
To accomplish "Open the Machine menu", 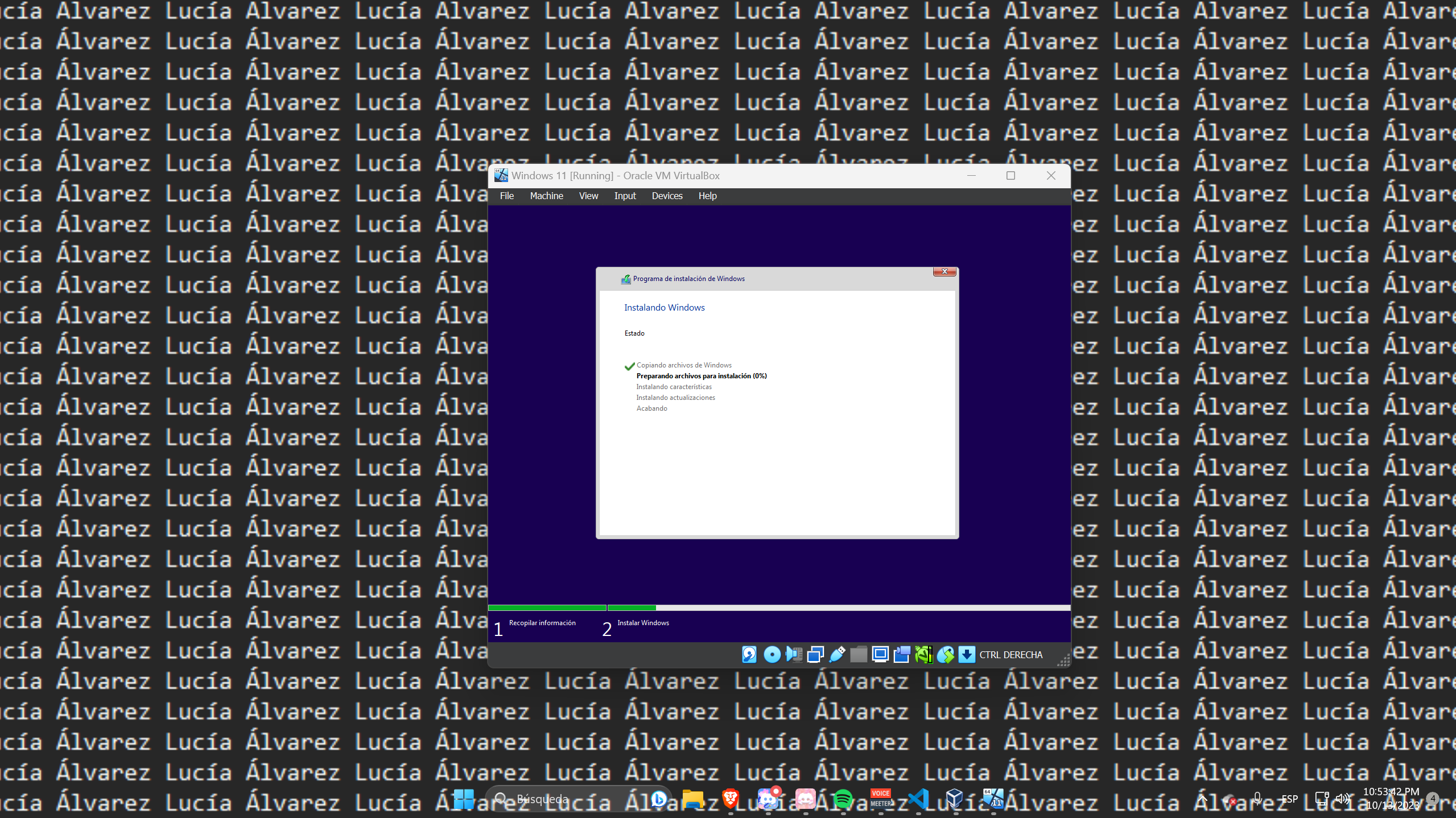I will point(546,196).
